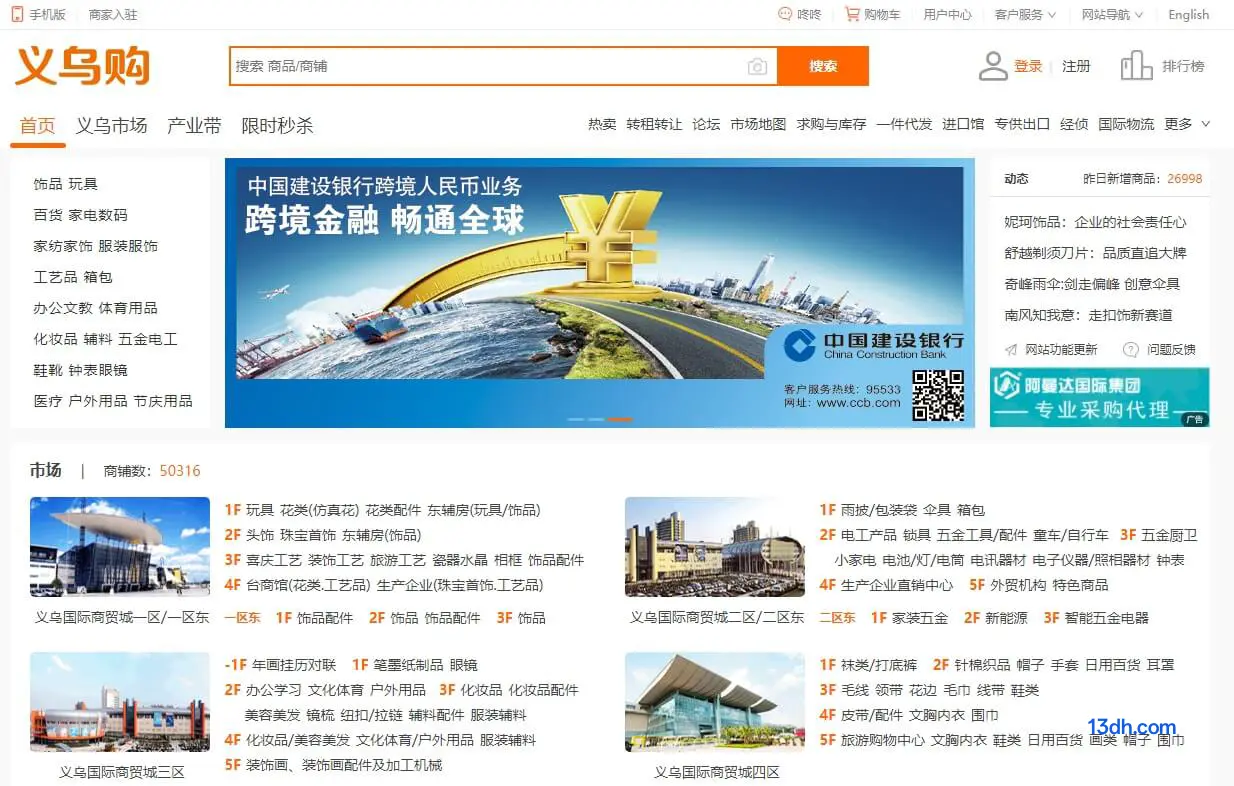Image resolution: width=1234 pixels, height=786 pixels.
Task: Open 热卖 in the navigation bar
Action: [602, 124]
